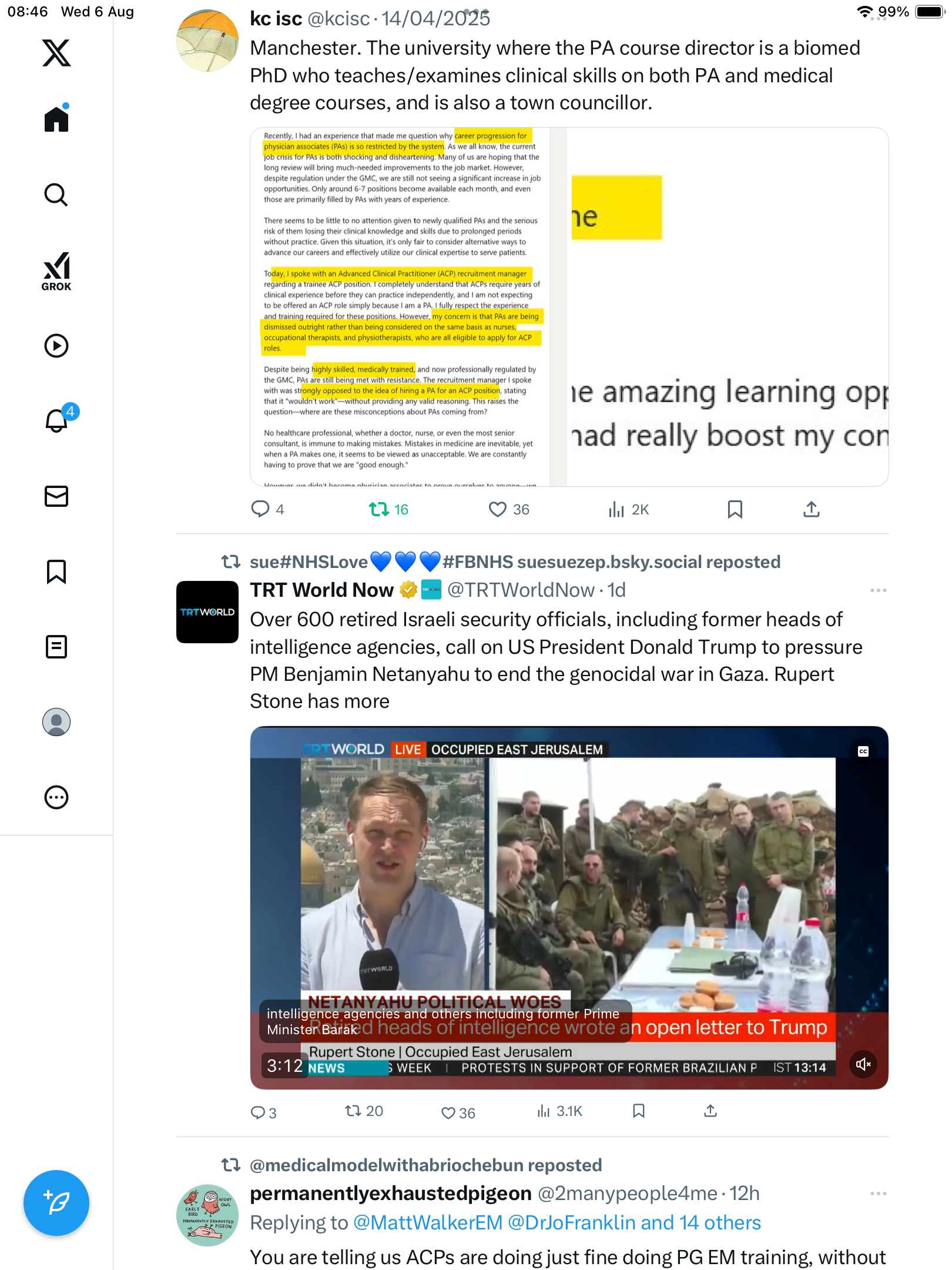The height and width of the screenshot is (1270, 952).
Task: Unmute the TRT World video
Action: (x=863, y=1064)
